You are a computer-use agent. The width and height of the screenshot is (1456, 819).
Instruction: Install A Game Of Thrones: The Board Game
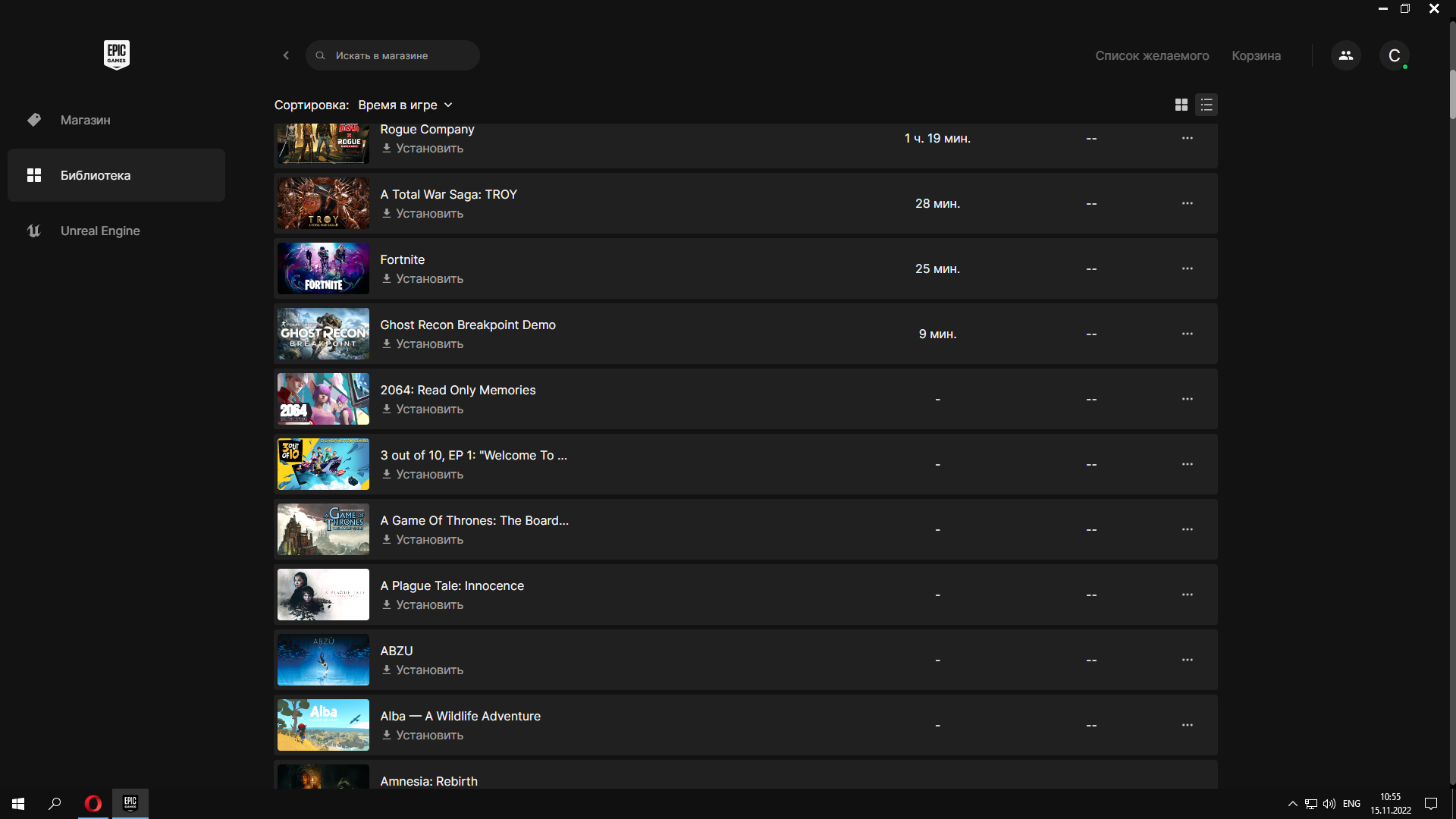tap(422, 540)
